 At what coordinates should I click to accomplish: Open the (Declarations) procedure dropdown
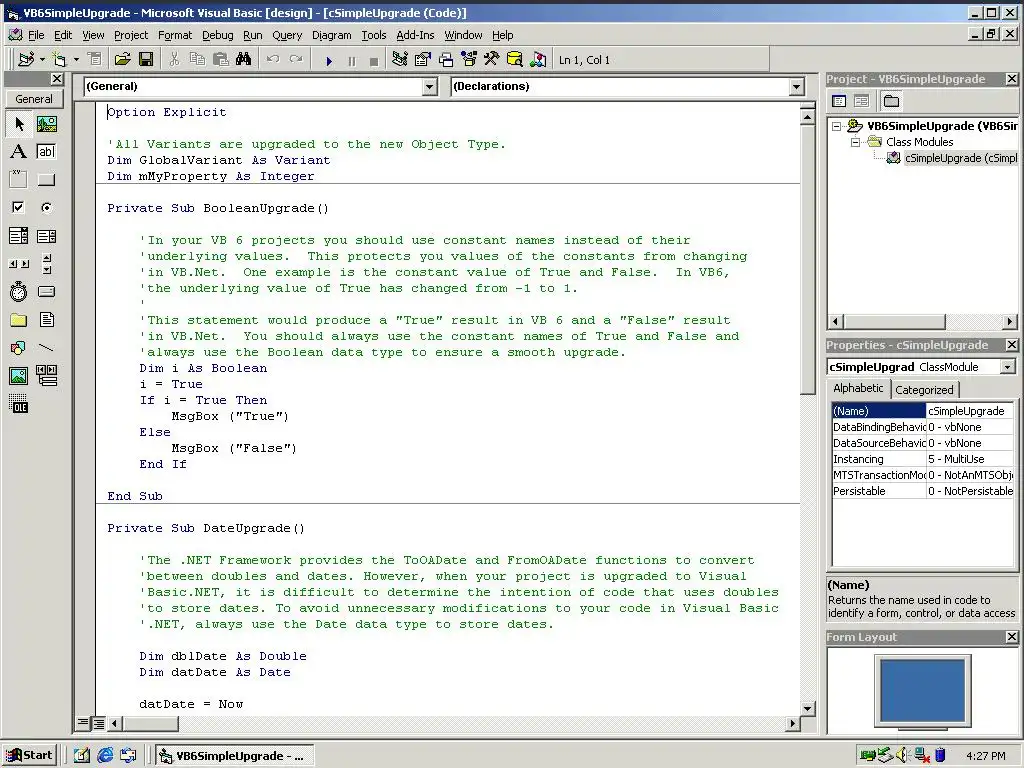(796, 86)
